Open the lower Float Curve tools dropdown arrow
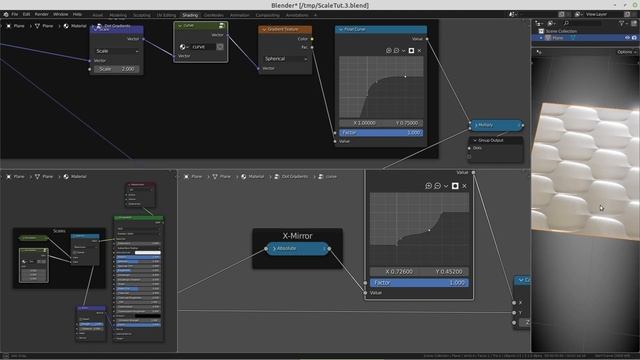Image resolution: width=640 pixels, height=360 pixels. [446, 186]
